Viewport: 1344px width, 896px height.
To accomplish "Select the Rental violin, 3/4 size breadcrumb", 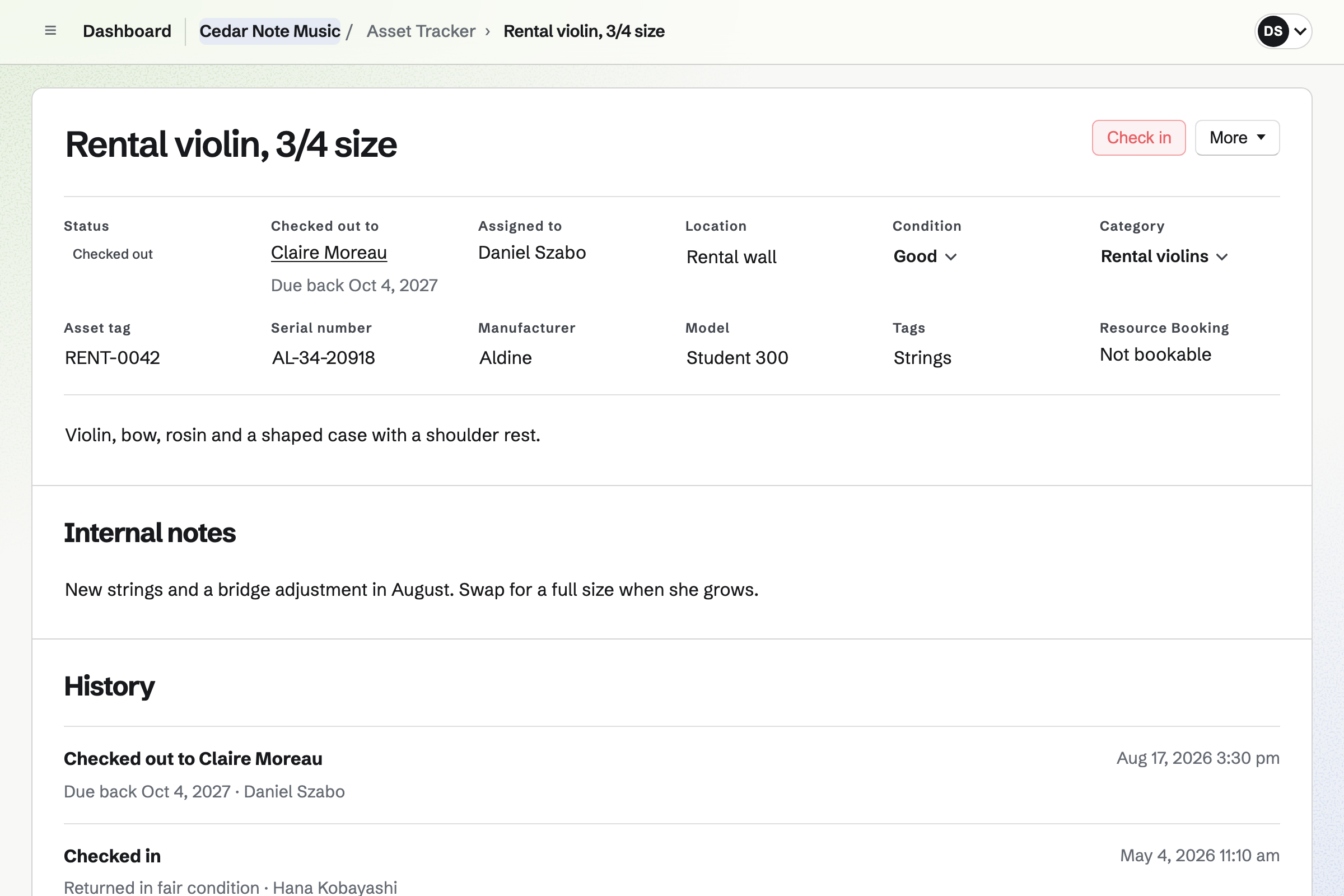I will 584,31.
